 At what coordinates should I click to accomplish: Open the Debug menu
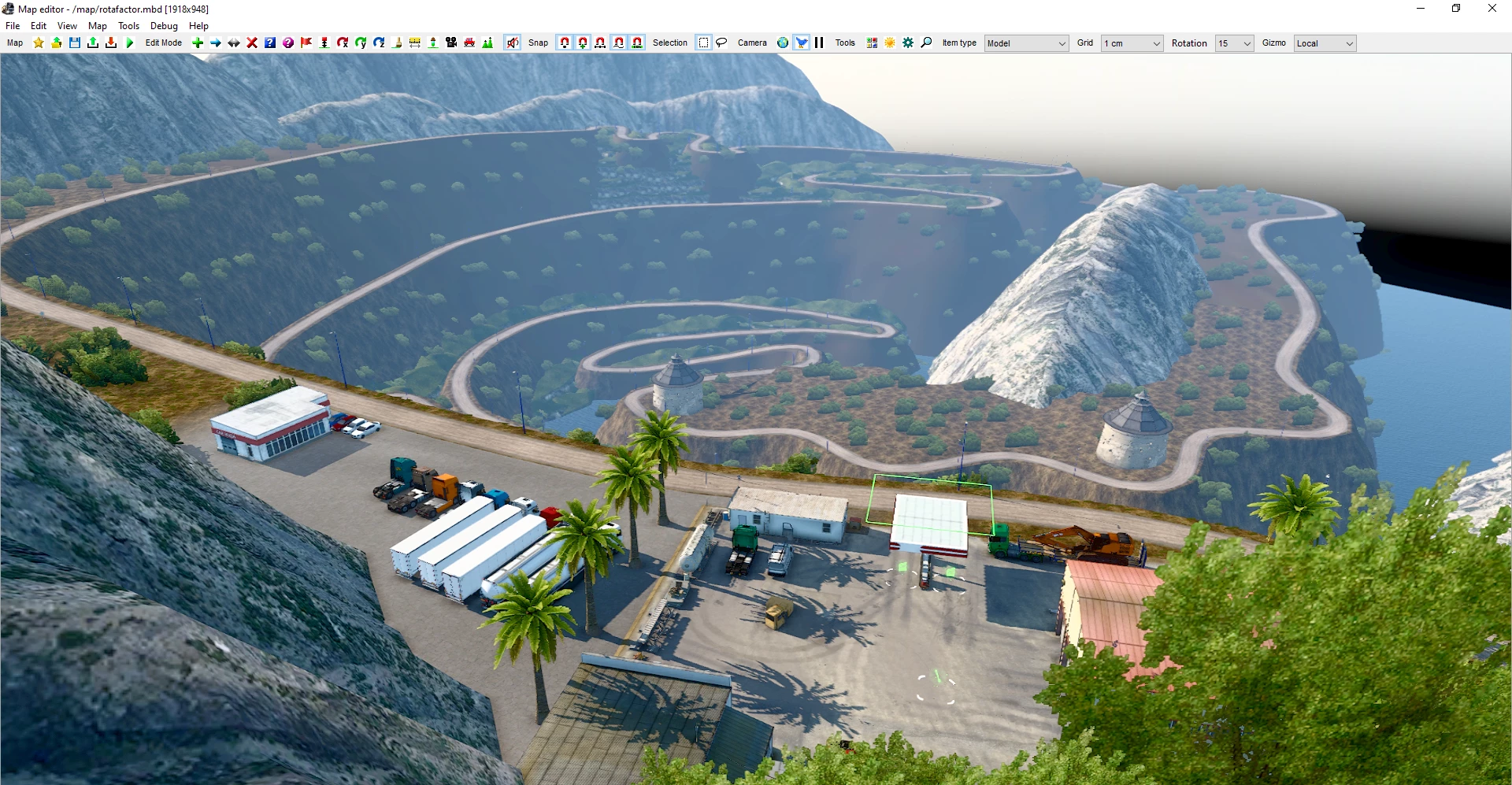(x=163, y=25)
